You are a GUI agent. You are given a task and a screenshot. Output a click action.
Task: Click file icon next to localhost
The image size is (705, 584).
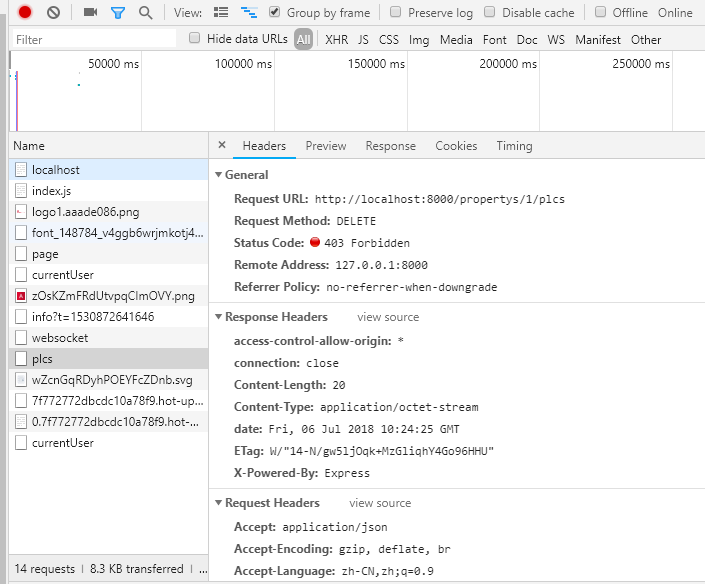21,169
